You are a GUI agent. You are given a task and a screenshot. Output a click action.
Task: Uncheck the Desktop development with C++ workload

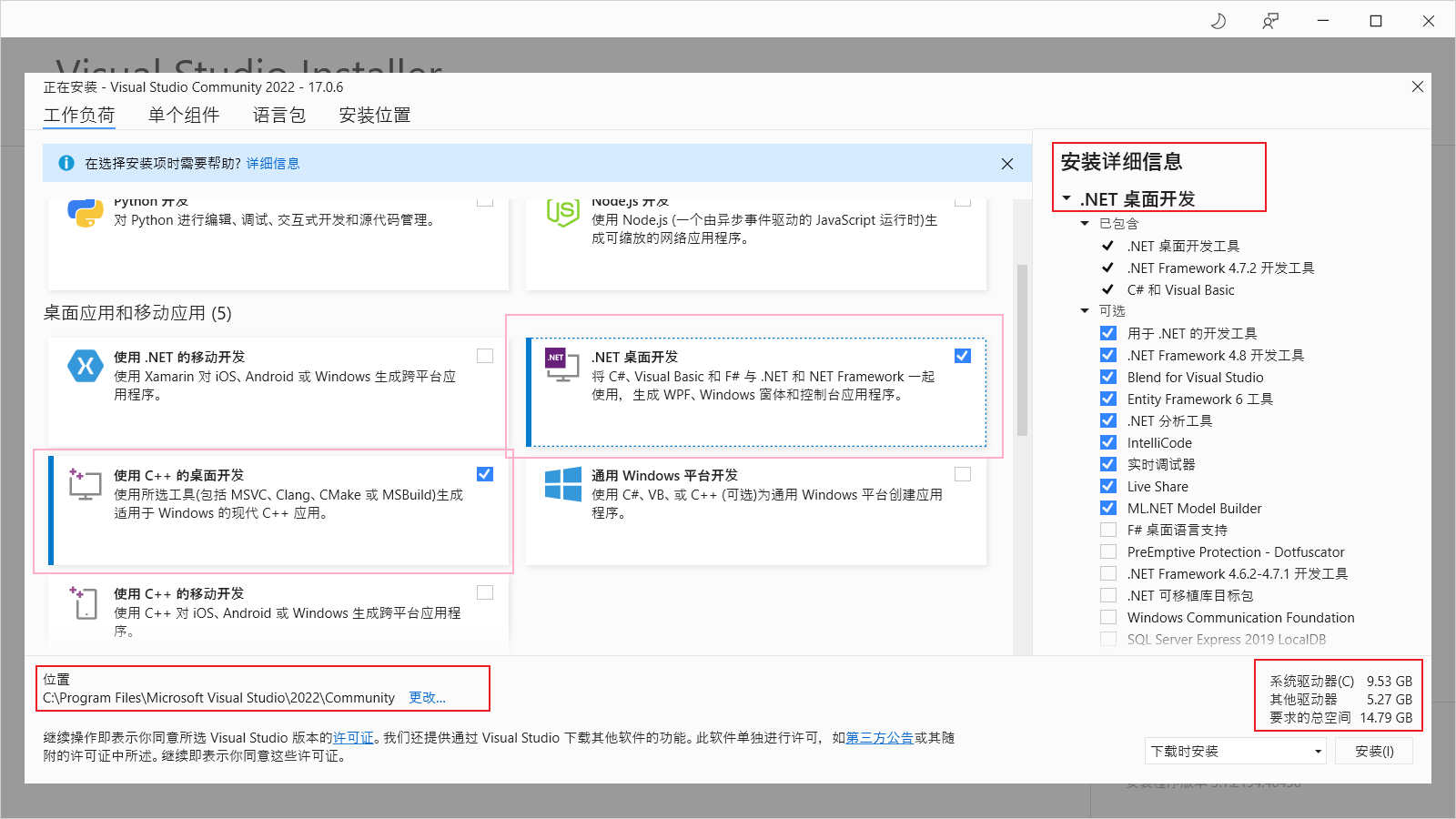coord(485,474)
